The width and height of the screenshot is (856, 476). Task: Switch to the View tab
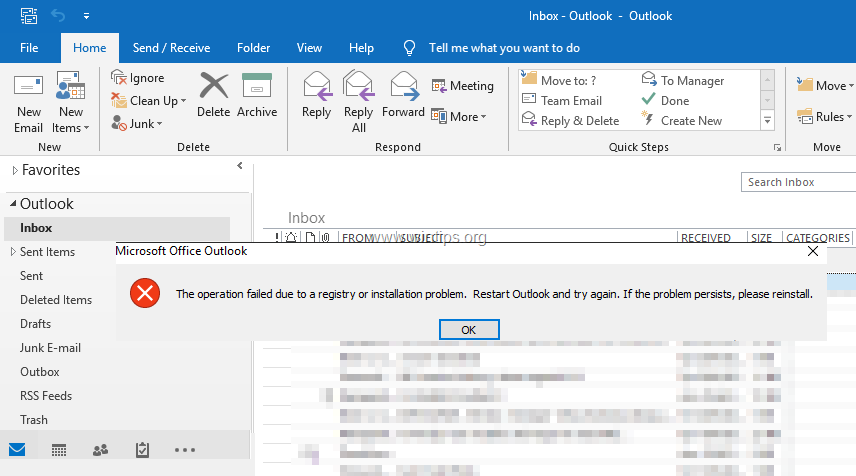(310, 48)
